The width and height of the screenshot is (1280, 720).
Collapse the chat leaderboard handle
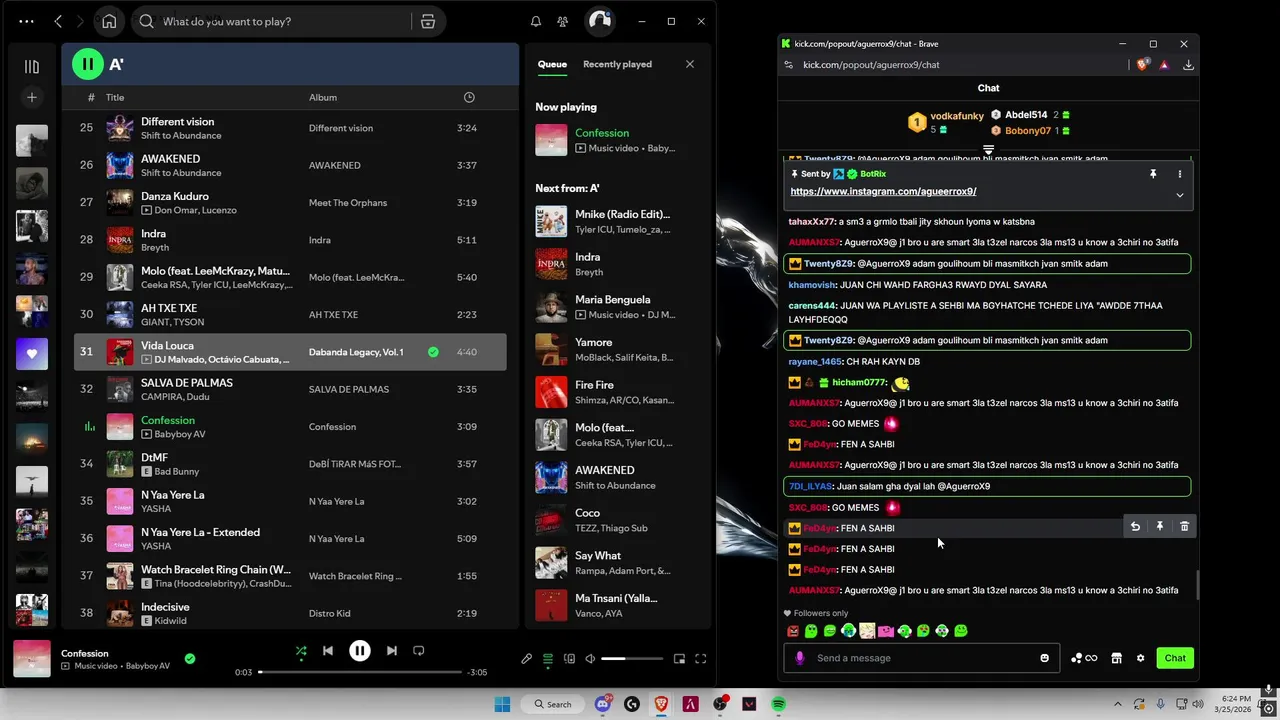pyautogui.click(x=988, y=150)
